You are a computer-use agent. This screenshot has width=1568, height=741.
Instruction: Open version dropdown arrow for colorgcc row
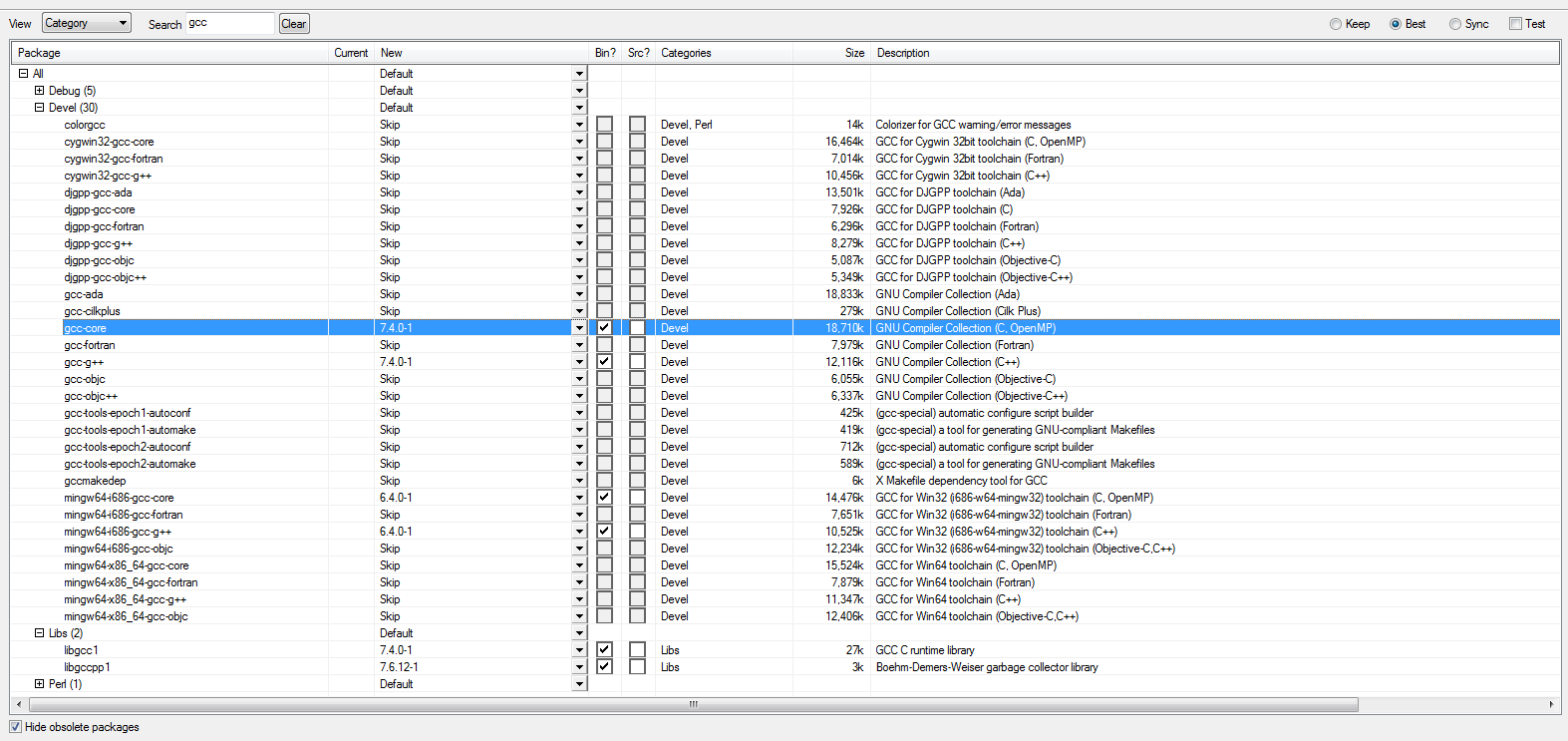(579, 125)
